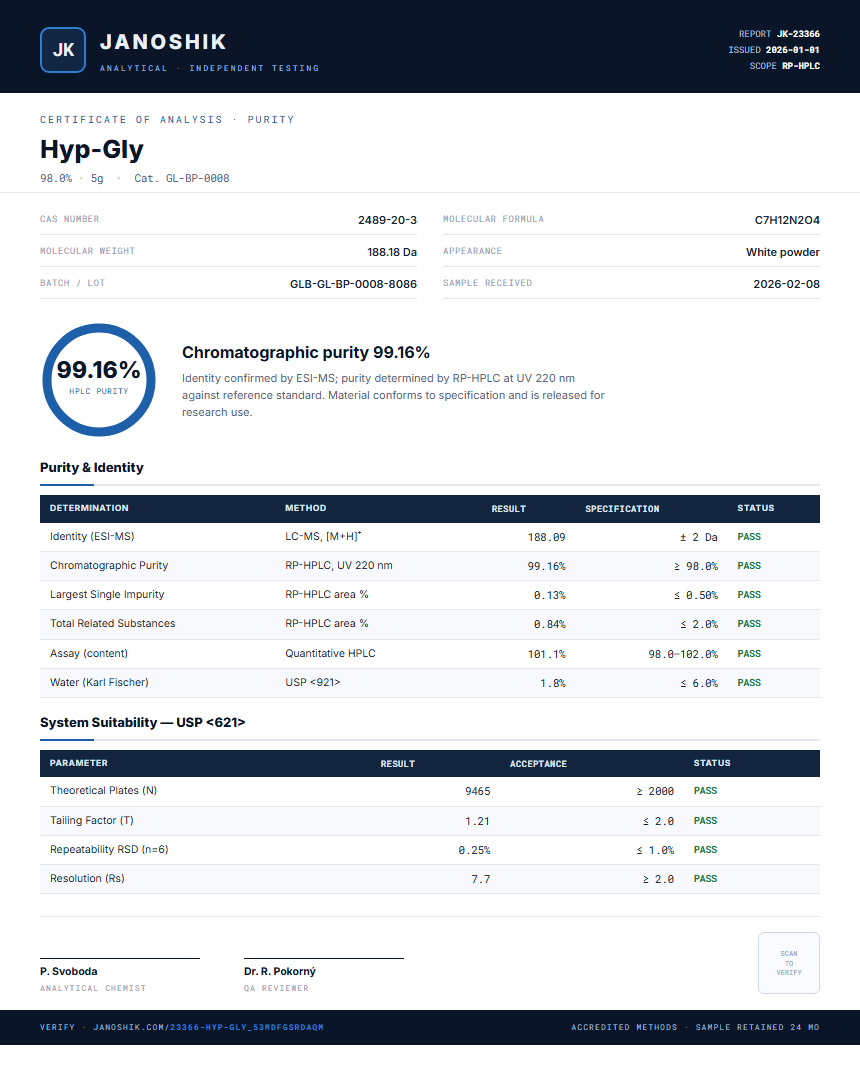The image size is (860, 1073).
Task: Select the report number JK-23366
Action: [798, 34]
